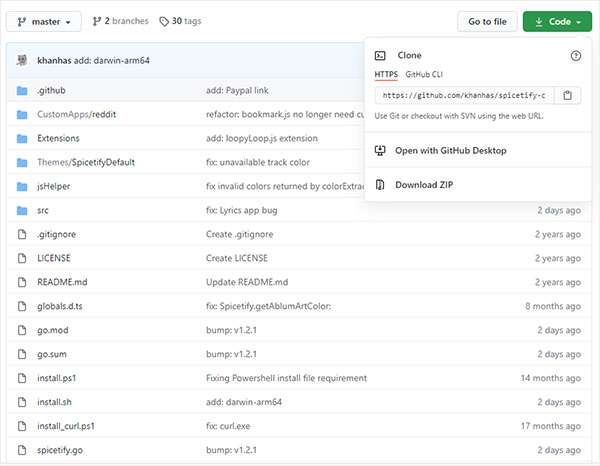This screenshot has width=600, height=466.
Task: Open the globals.d.ts file
Action: [60, 306]
